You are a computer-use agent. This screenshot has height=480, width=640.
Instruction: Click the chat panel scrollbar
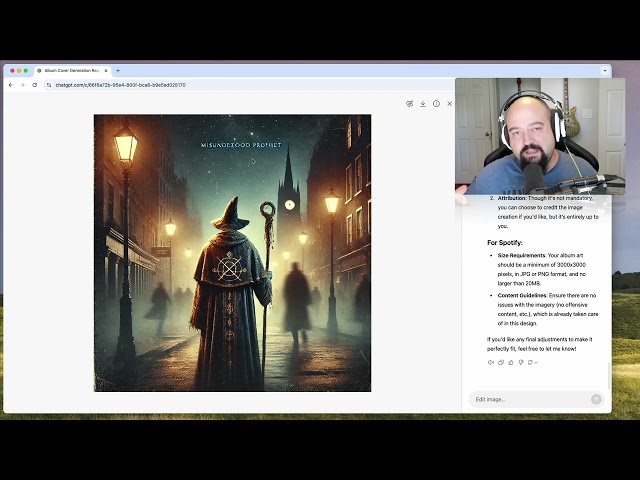point(609,376)
